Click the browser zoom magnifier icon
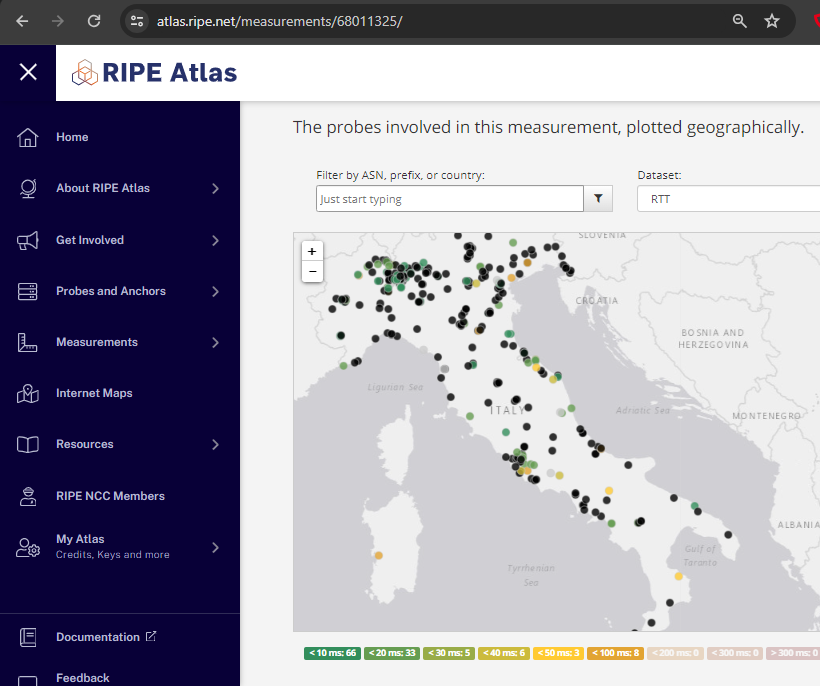The height and width of the screenshot is (686, 820). tap(739, 21)
